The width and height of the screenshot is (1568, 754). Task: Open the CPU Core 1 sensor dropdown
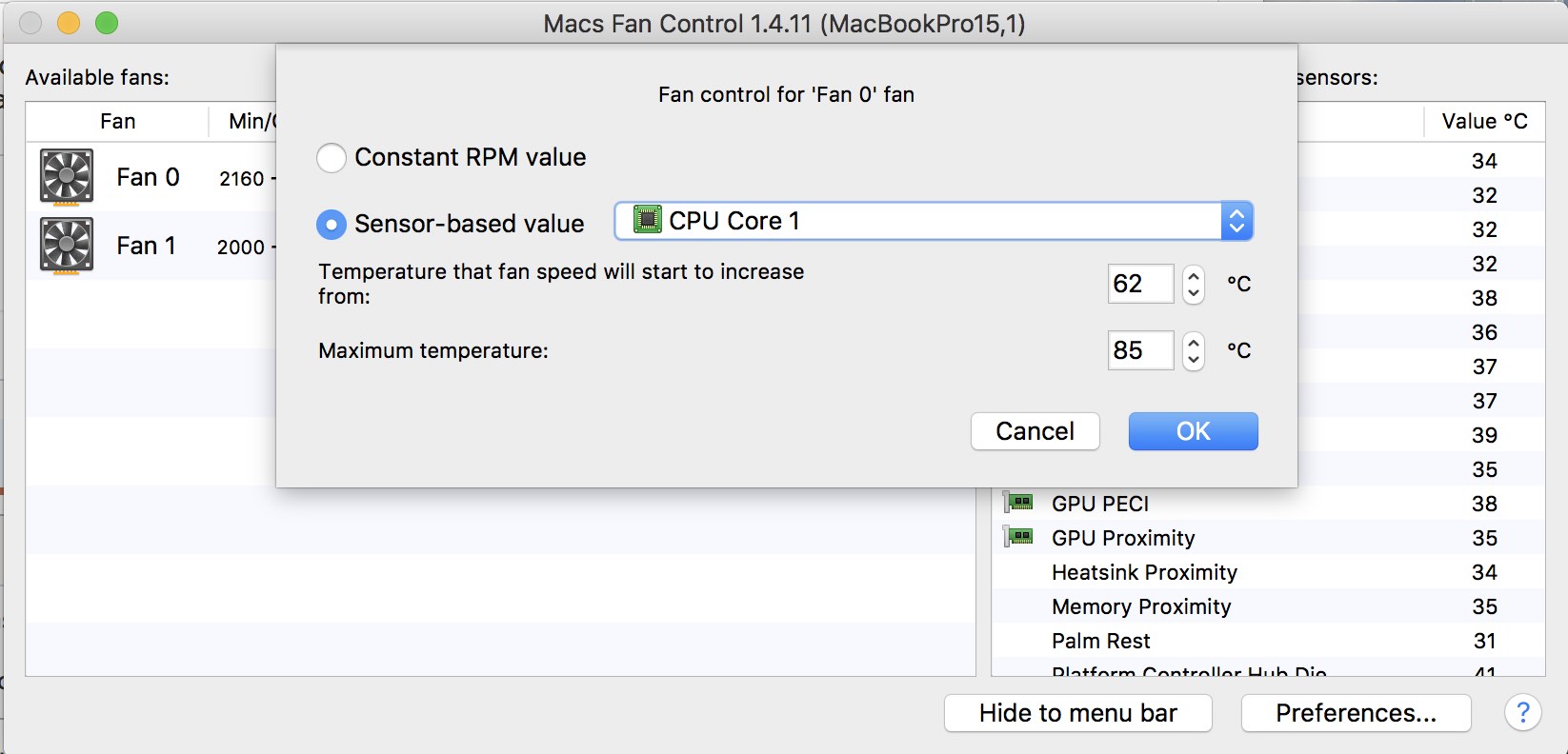click(x=934, y=221)
